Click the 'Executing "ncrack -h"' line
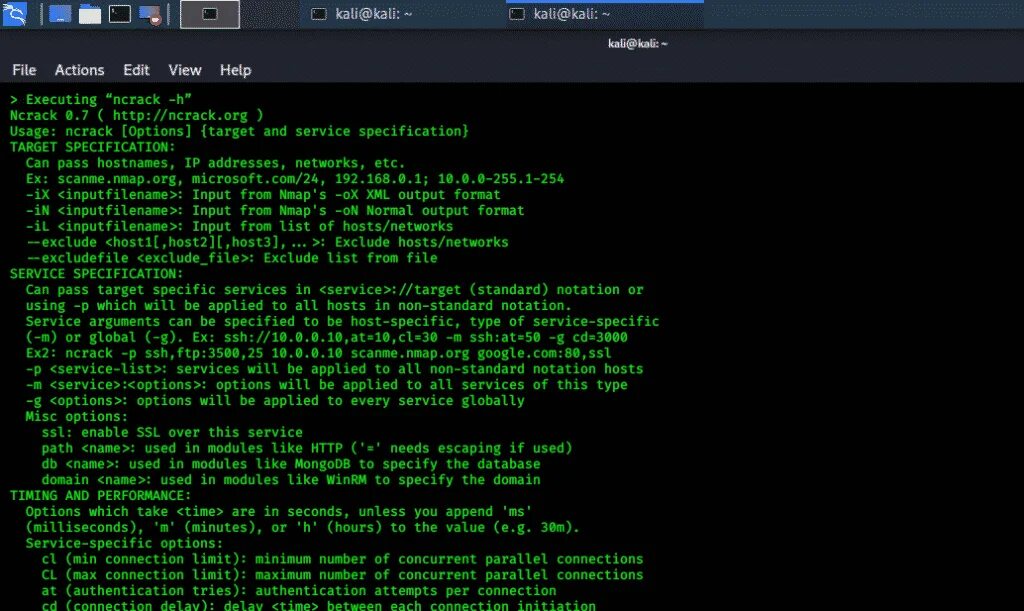 pos(101,99)
